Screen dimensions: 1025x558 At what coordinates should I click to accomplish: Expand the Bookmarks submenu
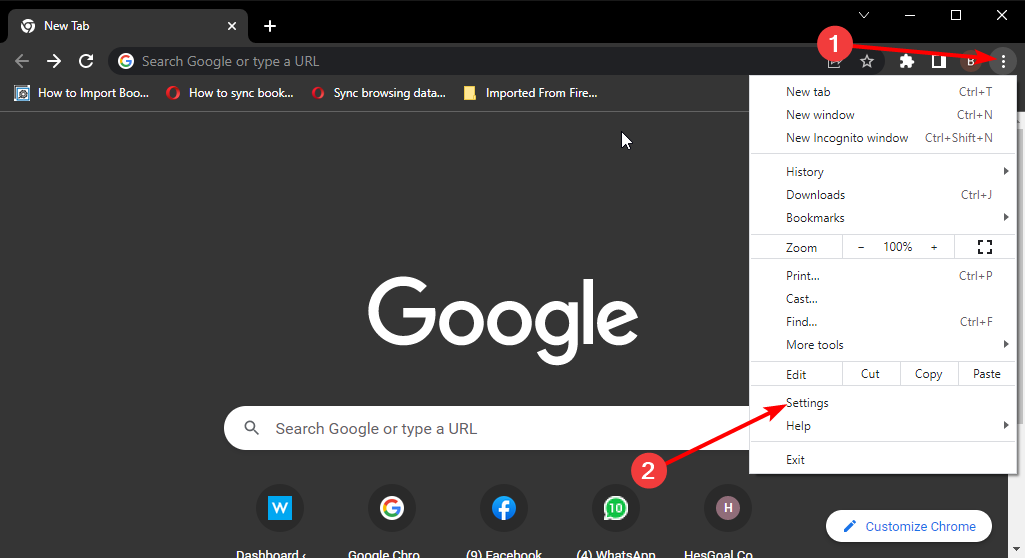click(882, 218)
